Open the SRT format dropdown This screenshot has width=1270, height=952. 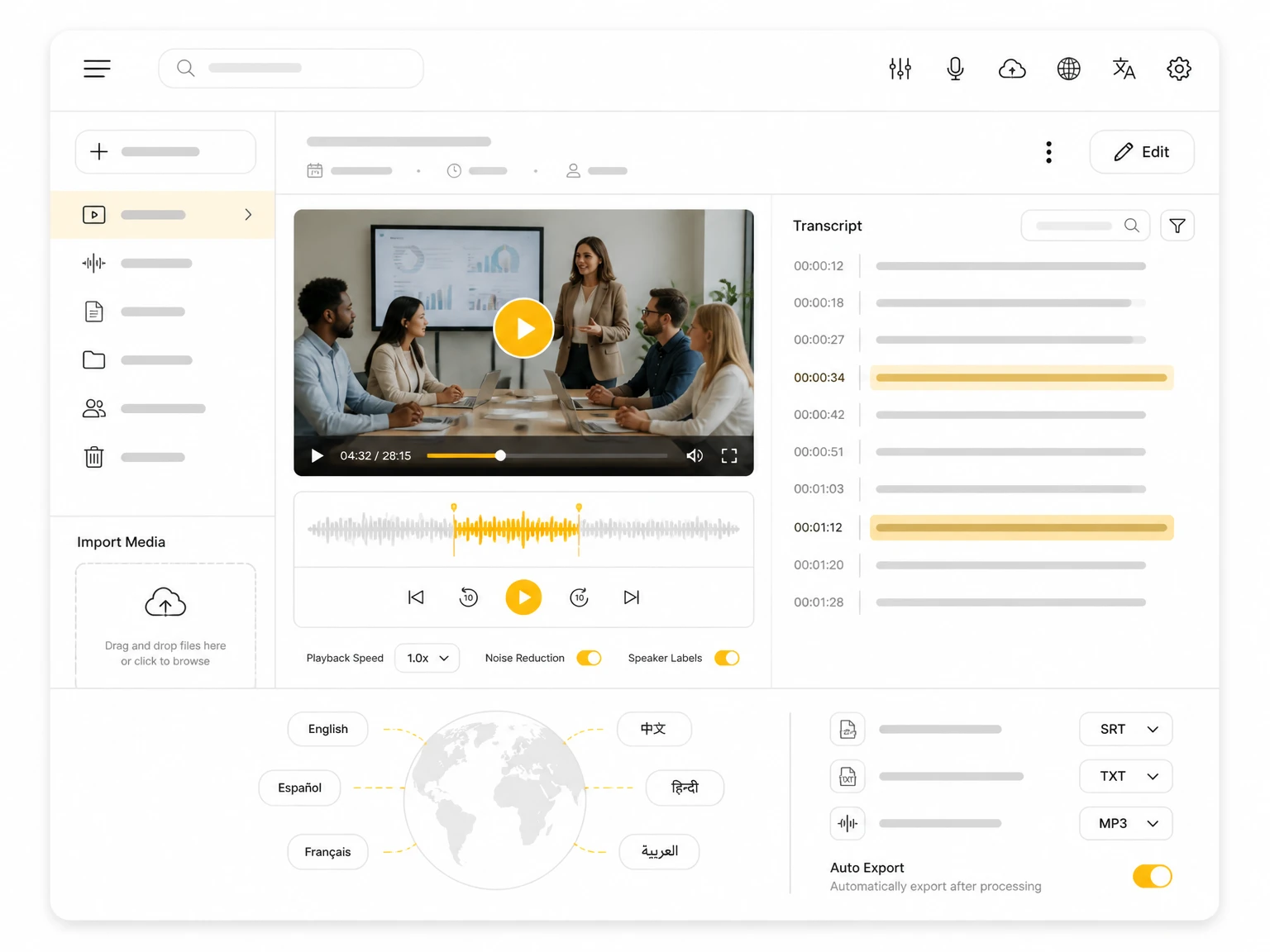[1126, 729]
